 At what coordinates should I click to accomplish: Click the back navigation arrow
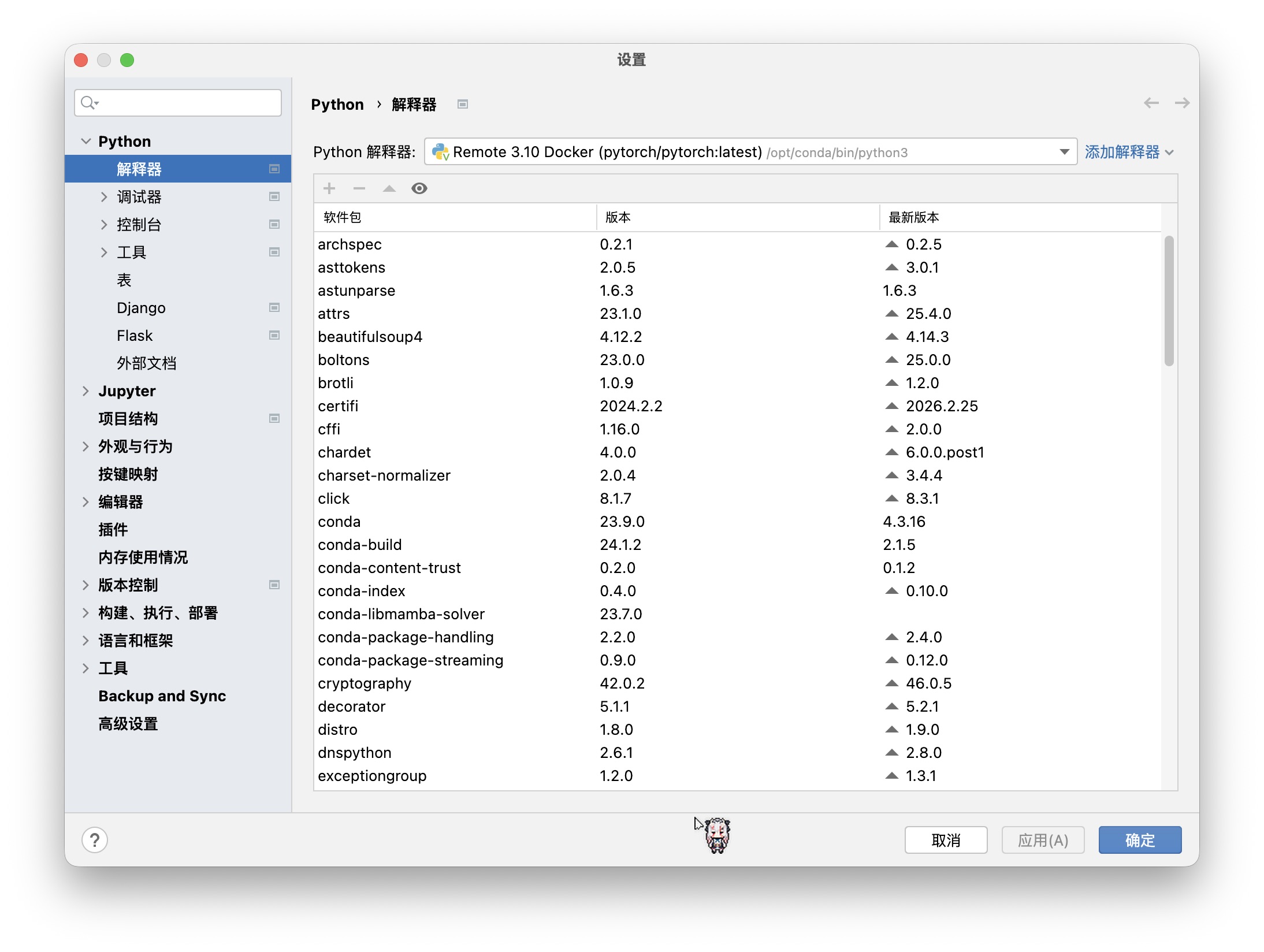(1151, 103)
